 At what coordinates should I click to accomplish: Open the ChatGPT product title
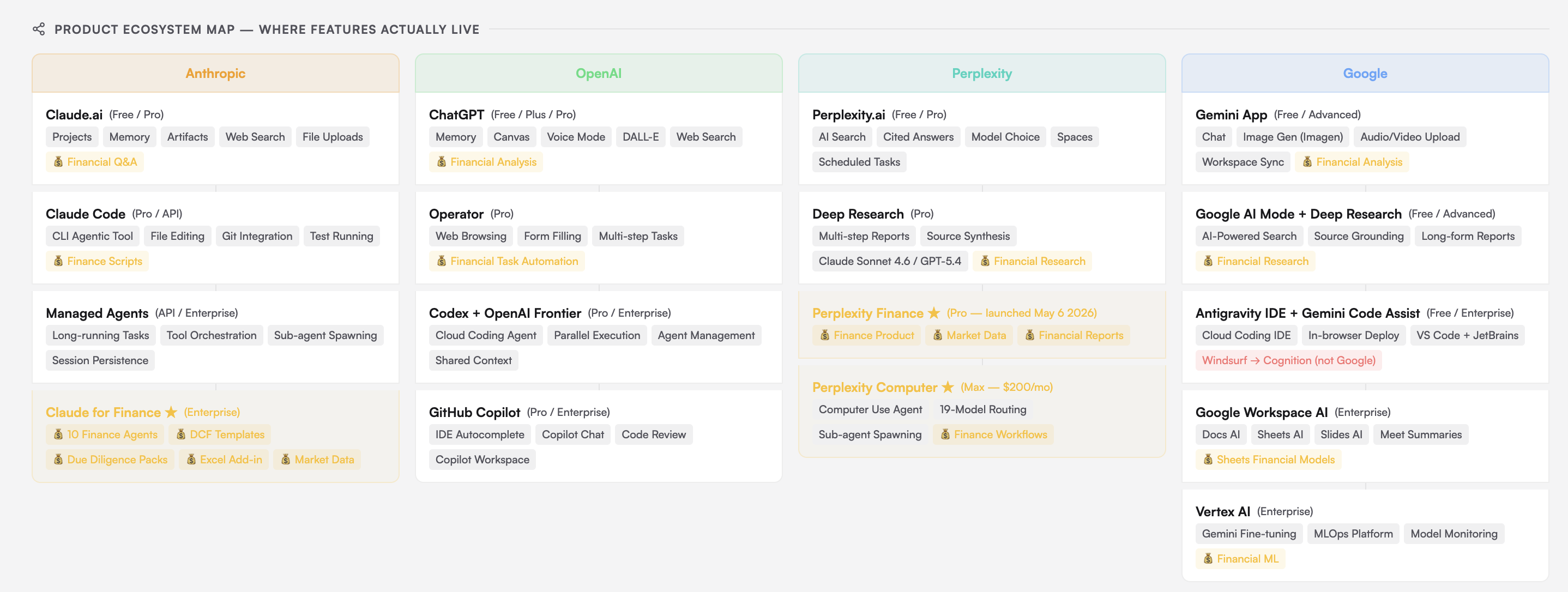tap(456, 114)
